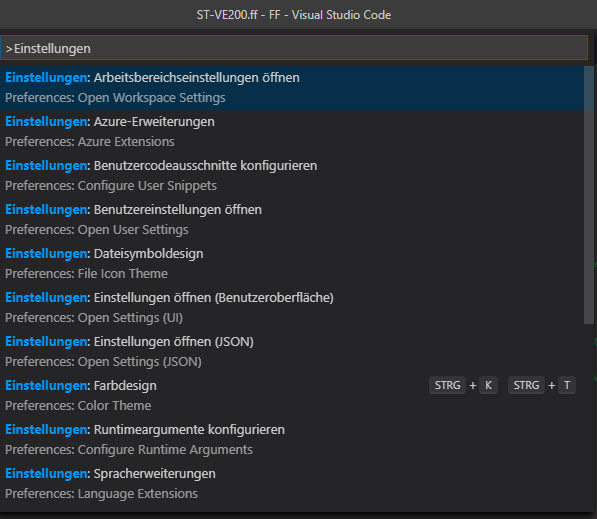The image size is (597, 519).
Task: Run Runtimeargumente konfigurieren command
Action: click(x=292, y=439)
